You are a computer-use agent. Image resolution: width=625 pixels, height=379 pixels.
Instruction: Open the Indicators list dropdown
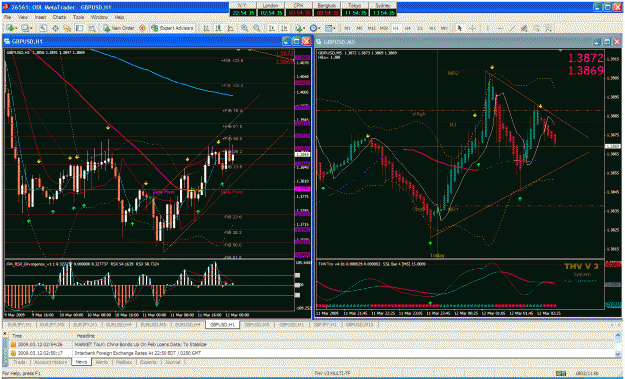point(299,28)
